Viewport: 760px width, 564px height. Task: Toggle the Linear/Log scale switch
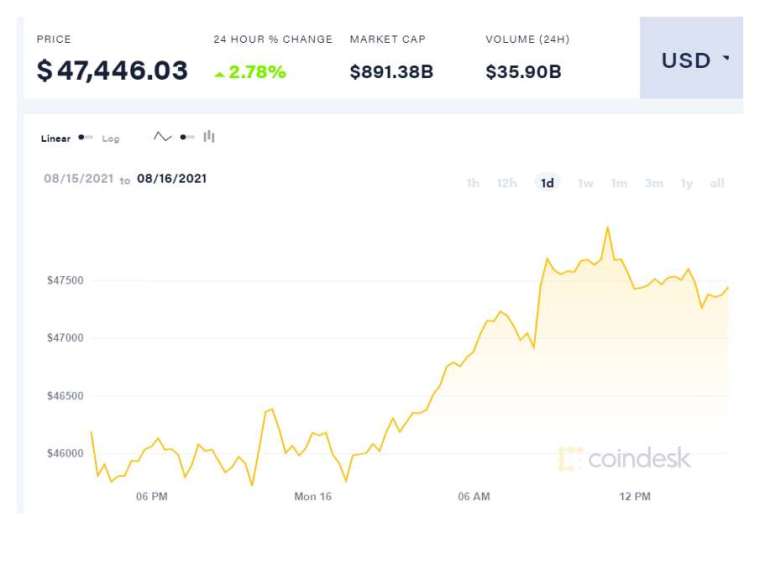[x=85, y=138]
